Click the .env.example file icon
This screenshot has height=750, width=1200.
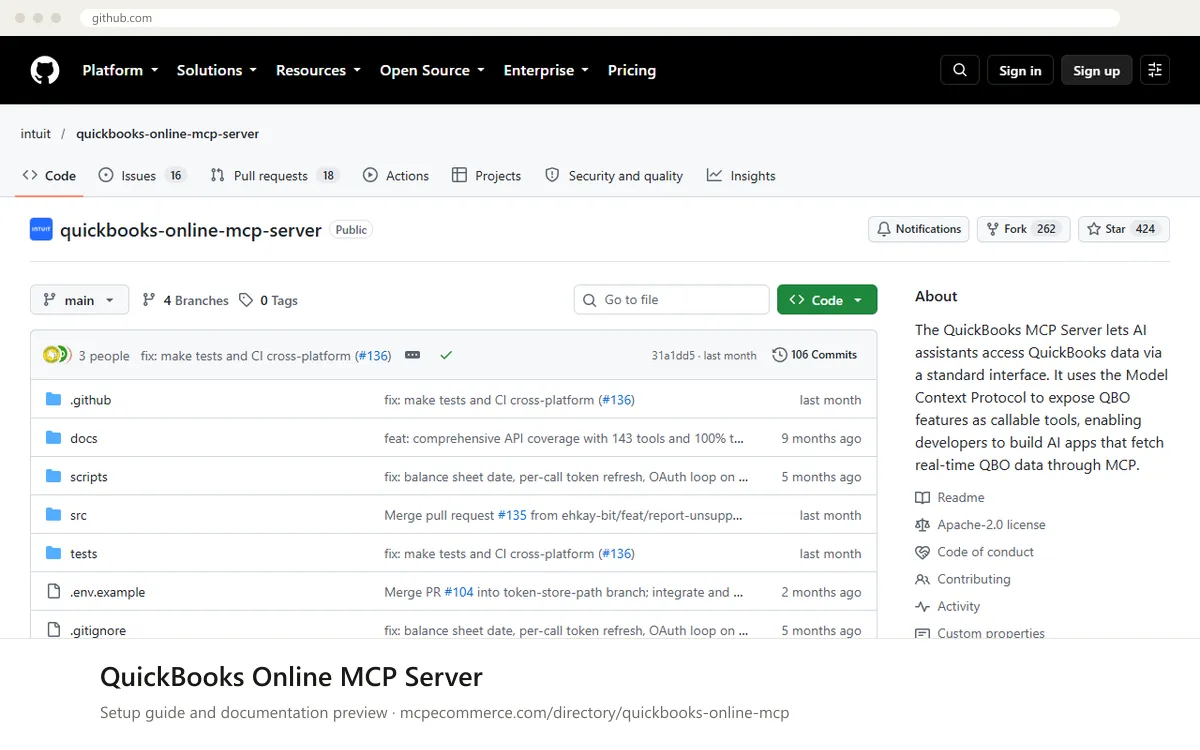click(x=54, y=592)
